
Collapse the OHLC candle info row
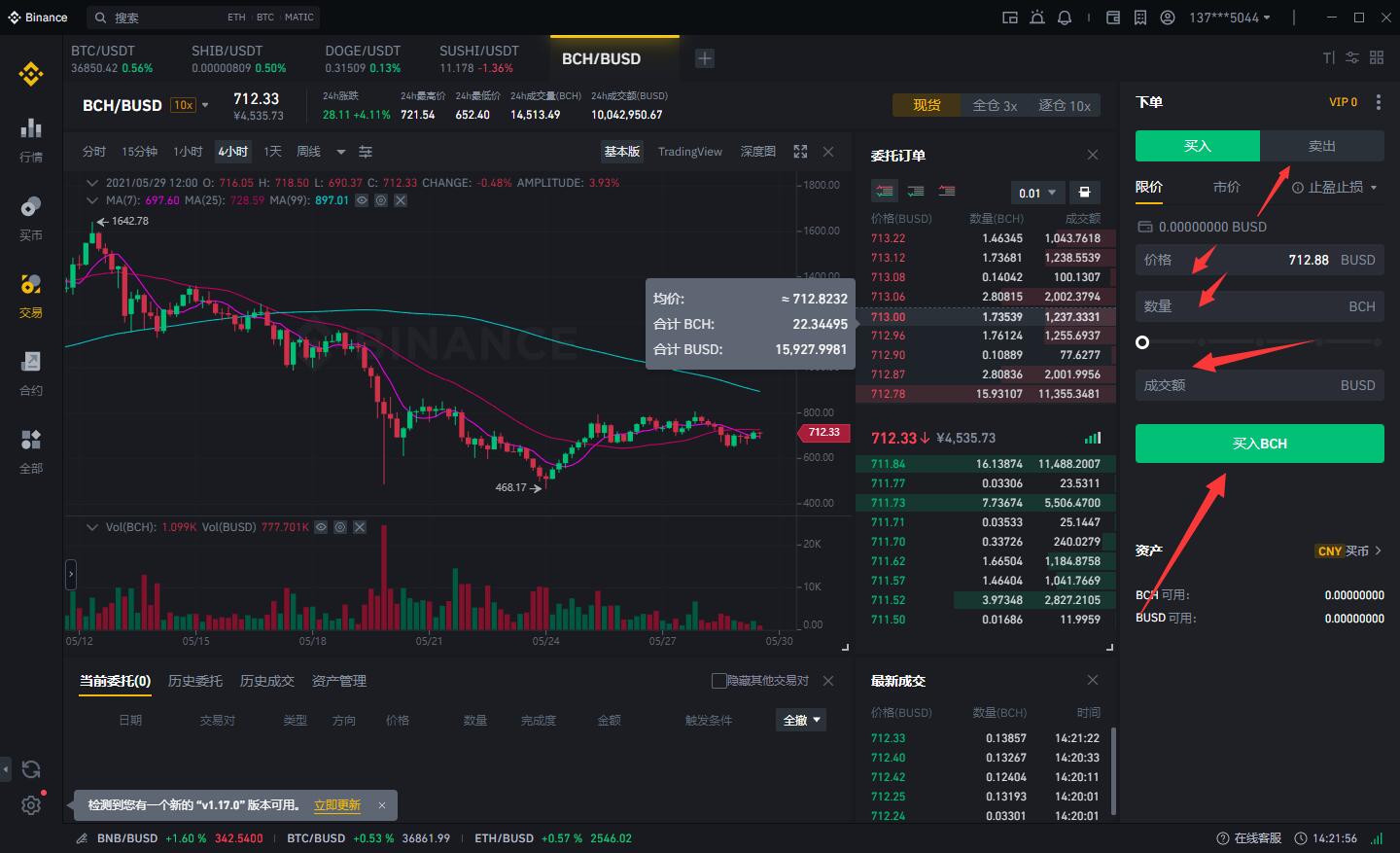coord(92,183)
